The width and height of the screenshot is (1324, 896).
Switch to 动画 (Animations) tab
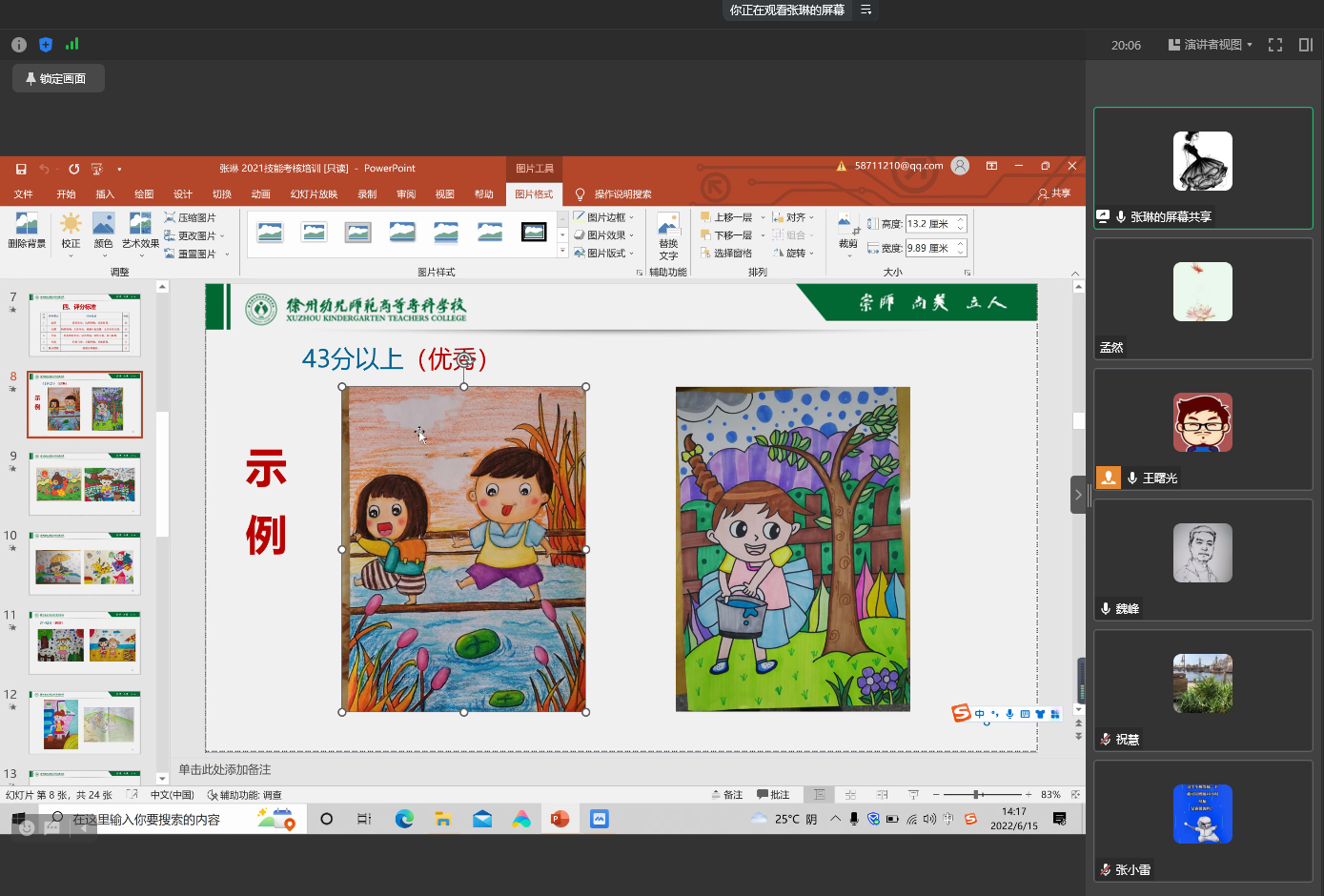pos(261,194)
